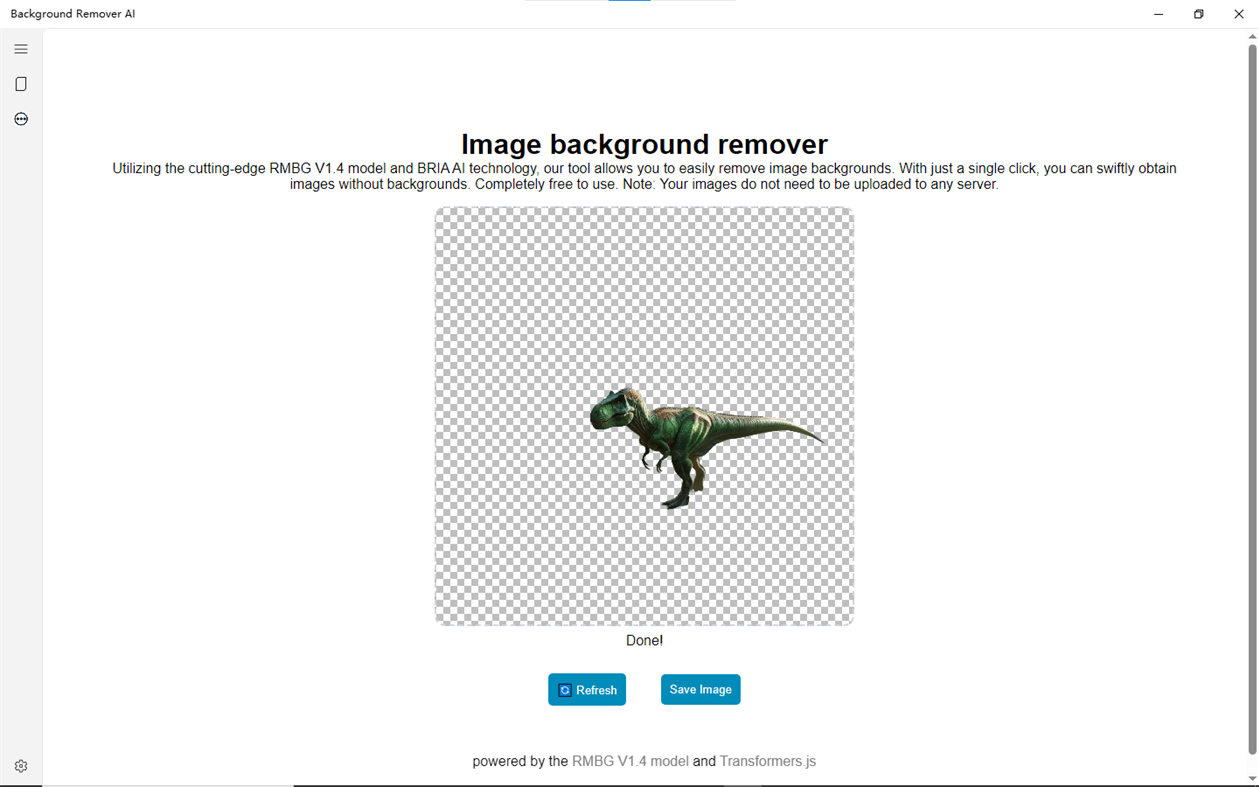Open Settings via the gear icon
Image resolution: width=1259 pixels, height=787 pixels.
[20, 765]
